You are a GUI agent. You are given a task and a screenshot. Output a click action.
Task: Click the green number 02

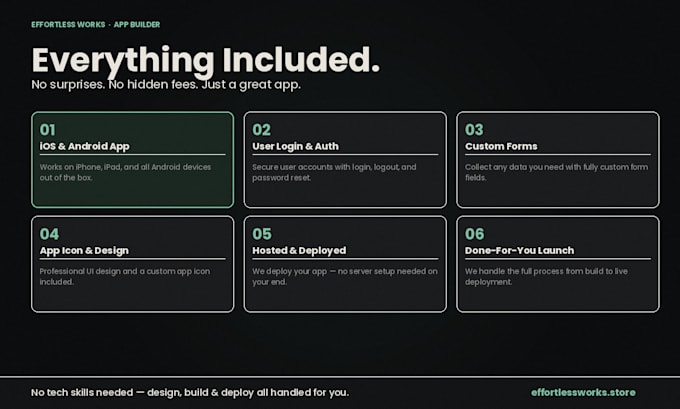point(262,130)
